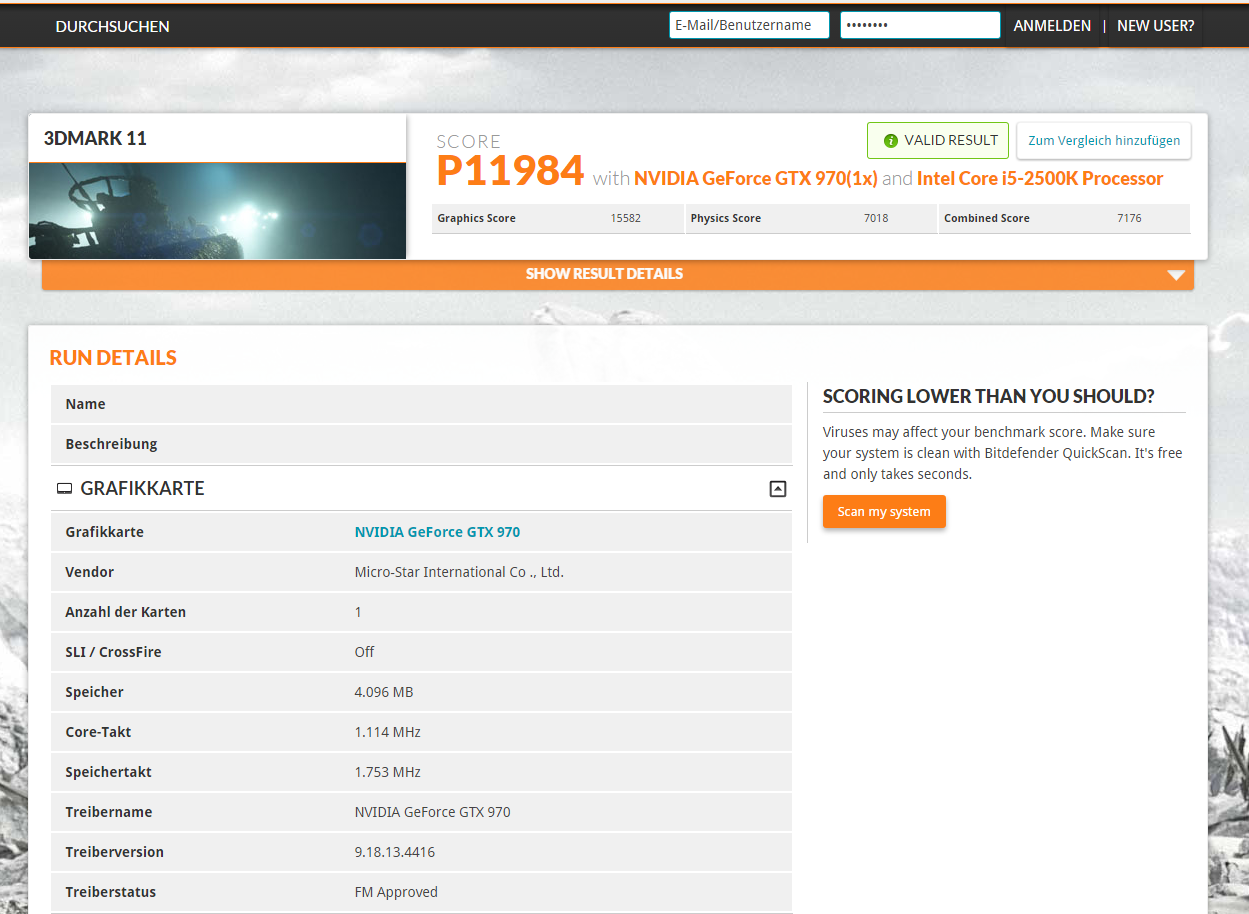Click the SLI / CrossFire value Off
The height and width of the screenshot is (914, 1249).
[364, 652]
